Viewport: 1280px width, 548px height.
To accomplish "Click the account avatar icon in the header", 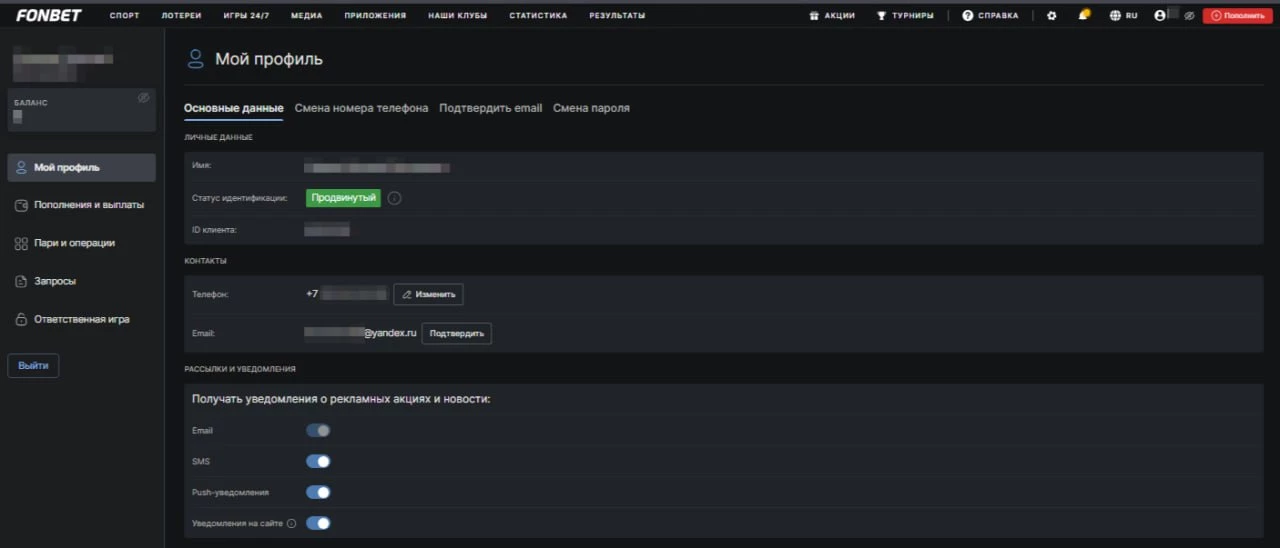I will pyautogui.click(x=1159, y=16).
